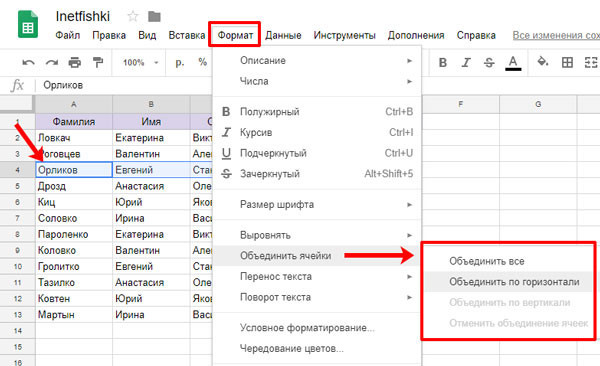Format as currency with the р. button
This screenshot has width=600, height=366.
(x=179, y=62)
